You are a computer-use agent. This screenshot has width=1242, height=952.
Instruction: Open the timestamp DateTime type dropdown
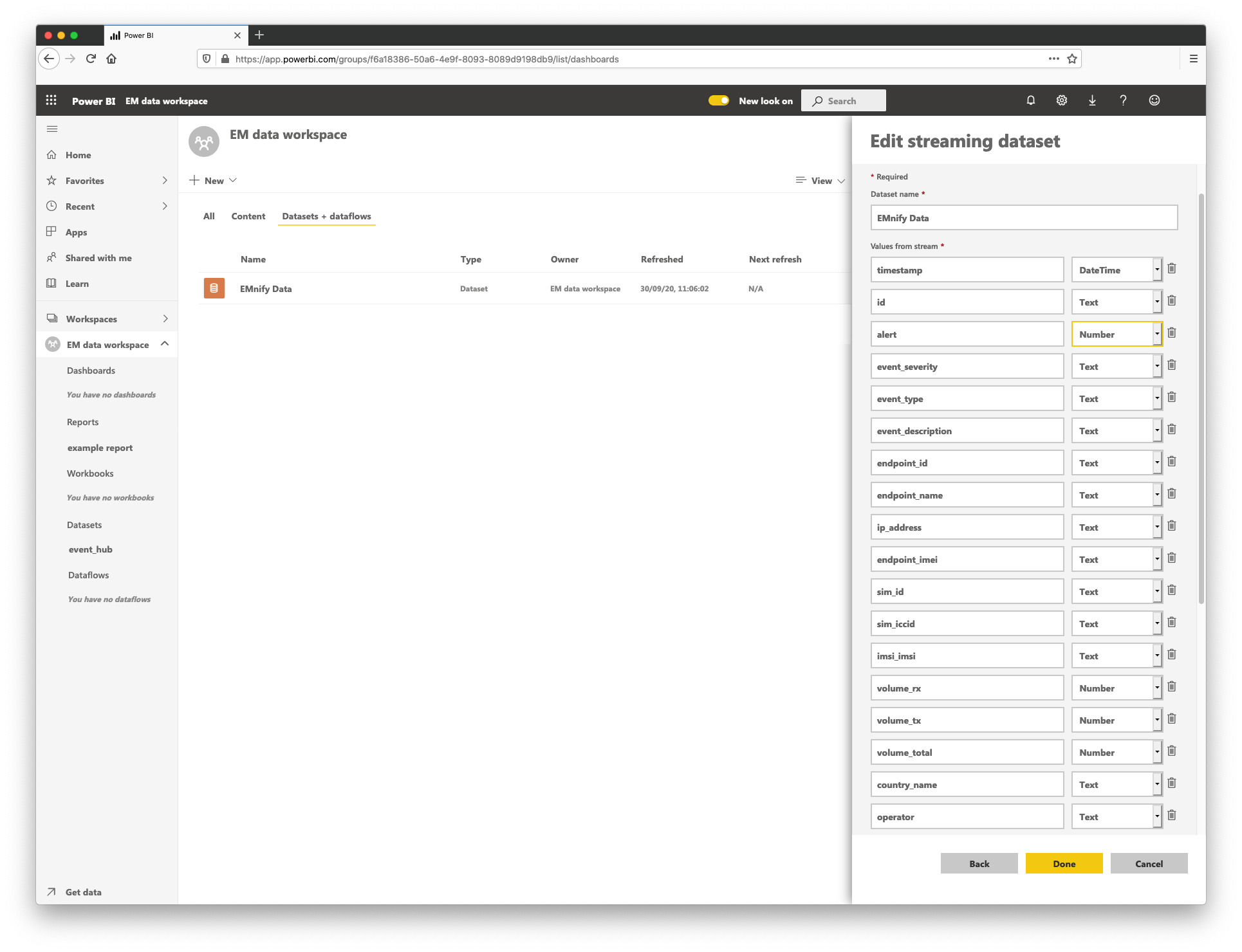(1117, 270)
